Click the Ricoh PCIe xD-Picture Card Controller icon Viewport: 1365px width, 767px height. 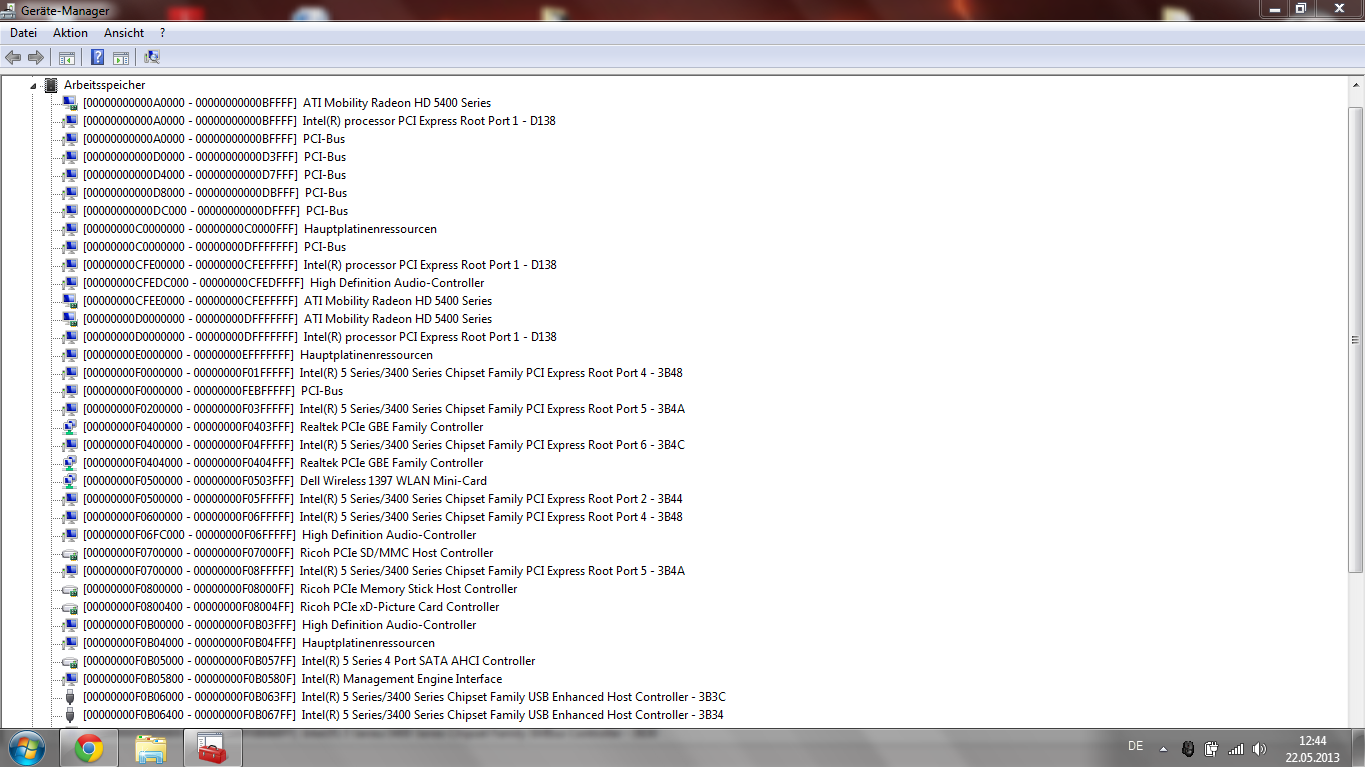click(70, 607)
